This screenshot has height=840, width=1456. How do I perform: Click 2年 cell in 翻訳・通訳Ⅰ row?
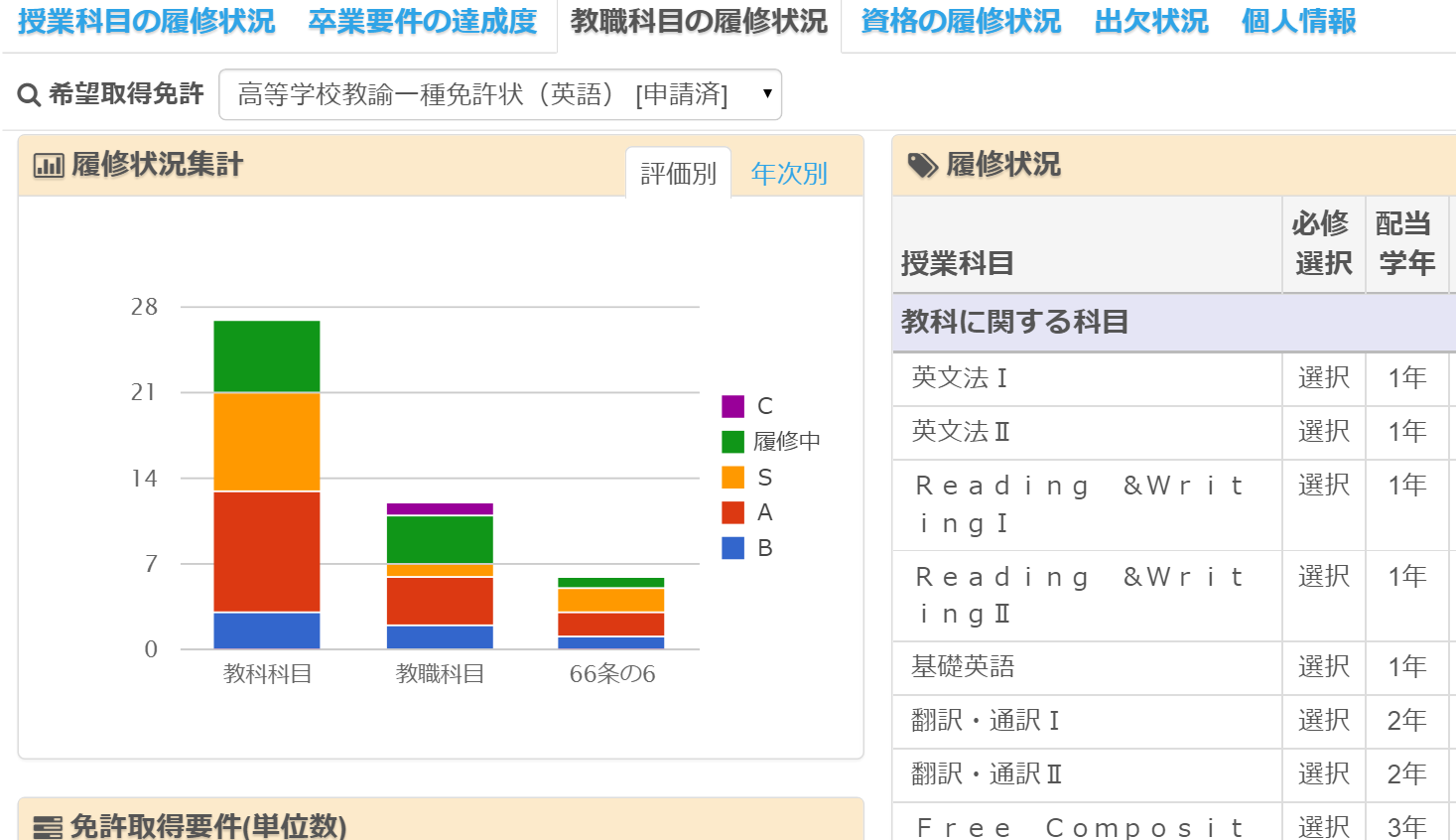click(1407, 721)
